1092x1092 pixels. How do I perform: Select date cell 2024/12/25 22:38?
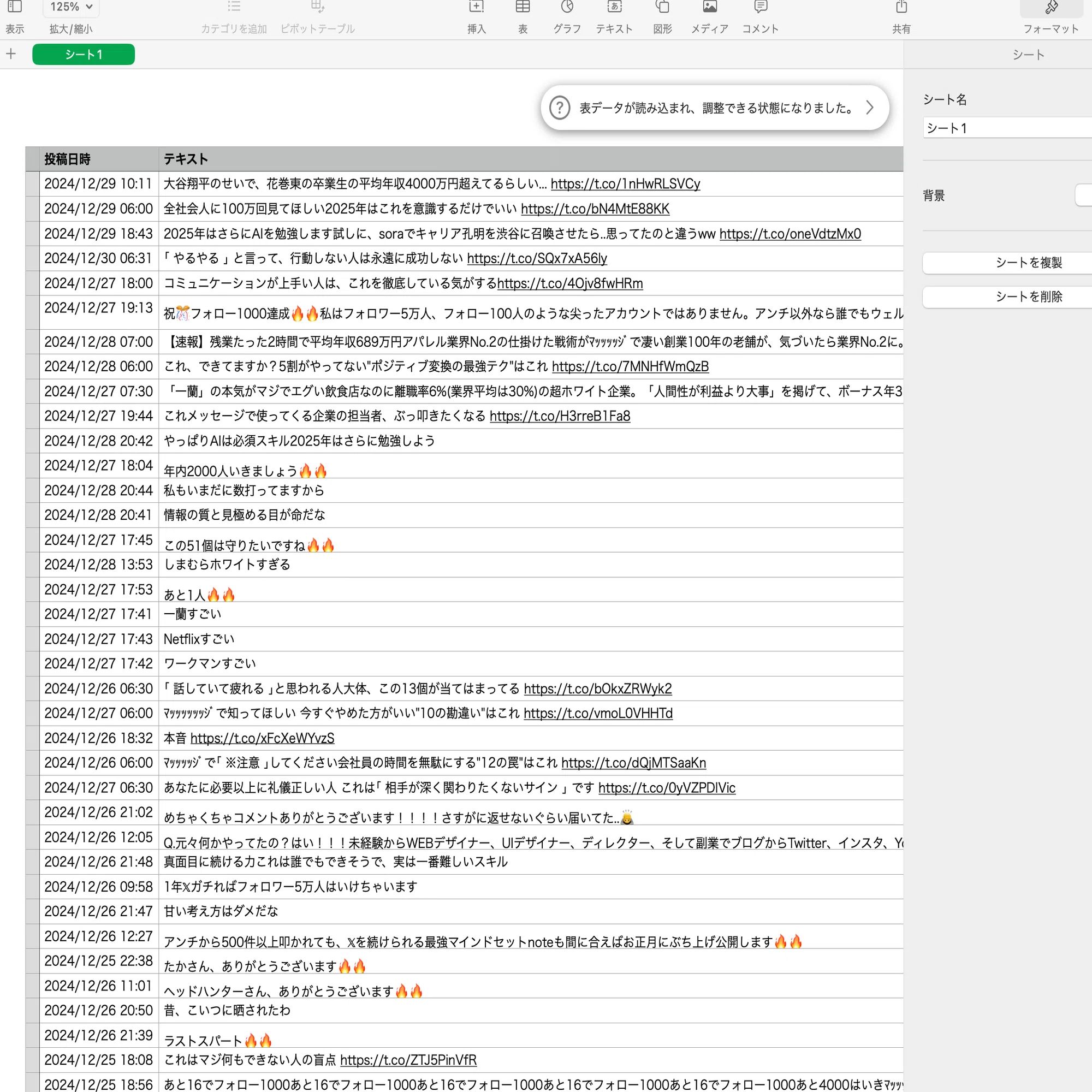[x=99, y=961]
